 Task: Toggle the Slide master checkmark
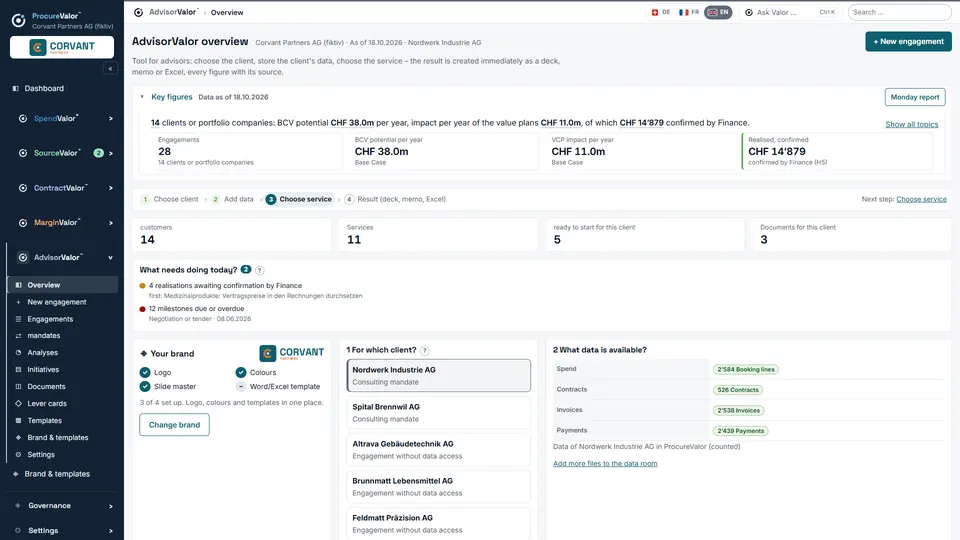(145, 386)
